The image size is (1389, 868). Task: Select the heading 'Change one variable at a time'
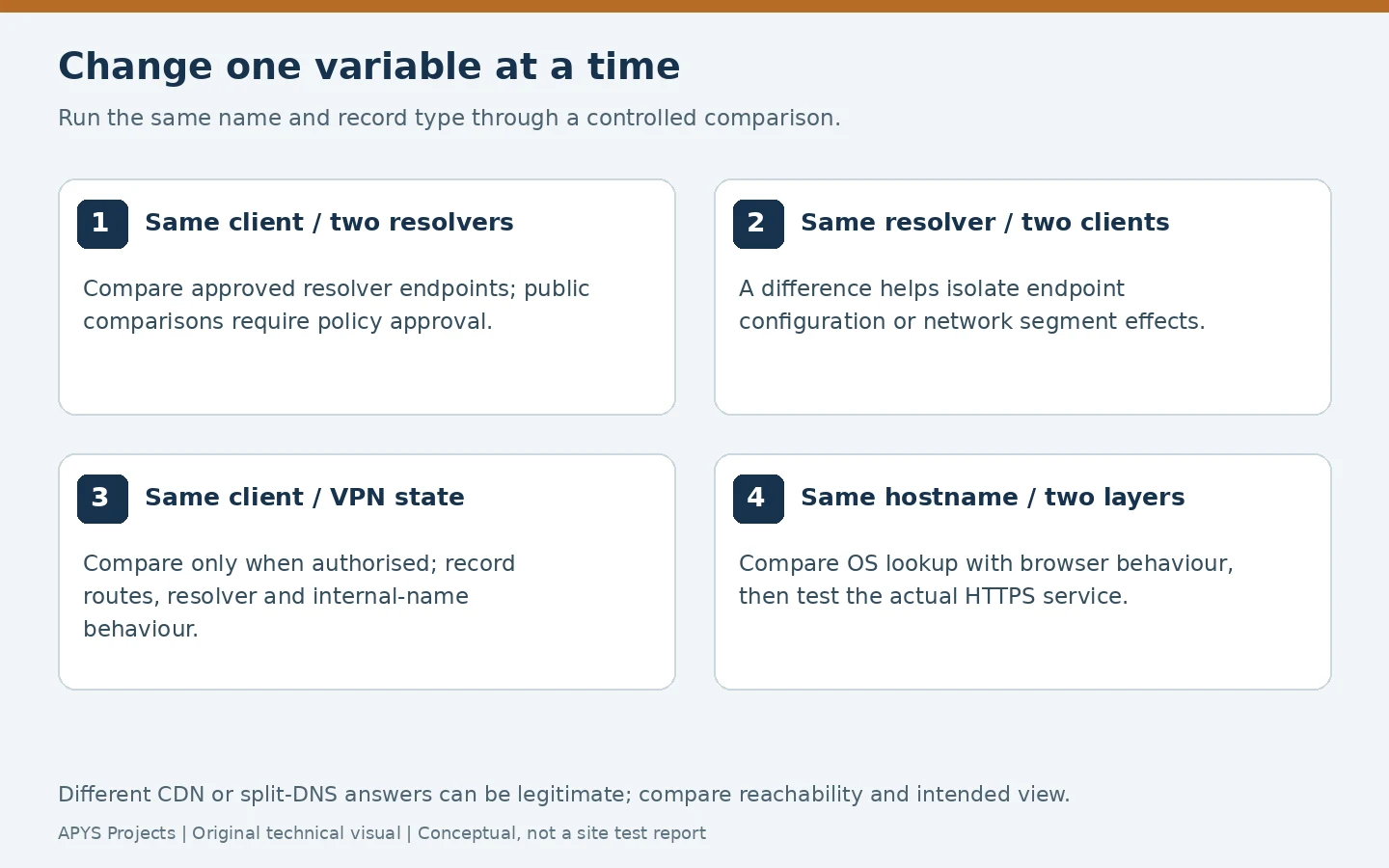tap(368, 67)
